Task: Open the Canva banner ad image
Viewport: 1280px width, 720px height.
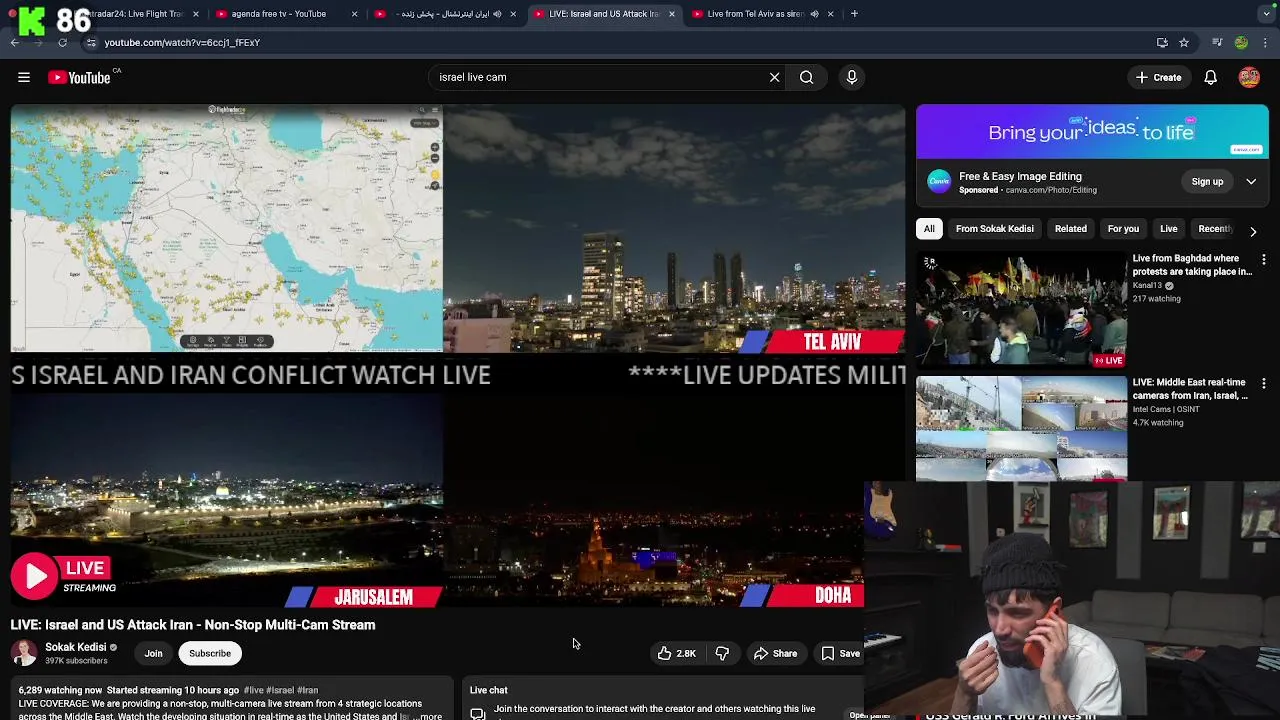Action: 1092,131
